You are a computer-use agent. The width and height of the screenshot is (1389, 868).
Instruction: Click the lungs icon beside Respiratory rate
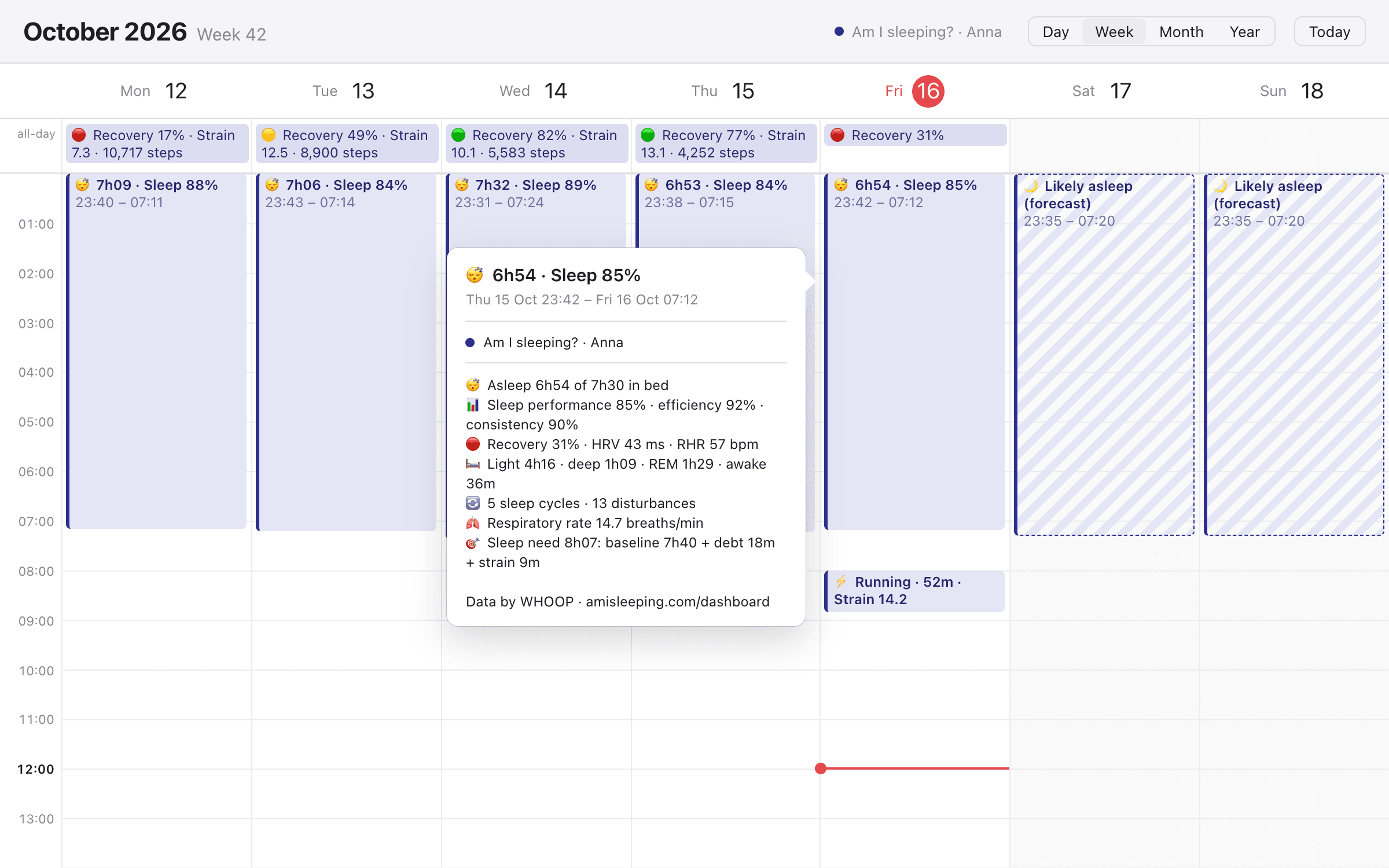(x=473, y=523)
